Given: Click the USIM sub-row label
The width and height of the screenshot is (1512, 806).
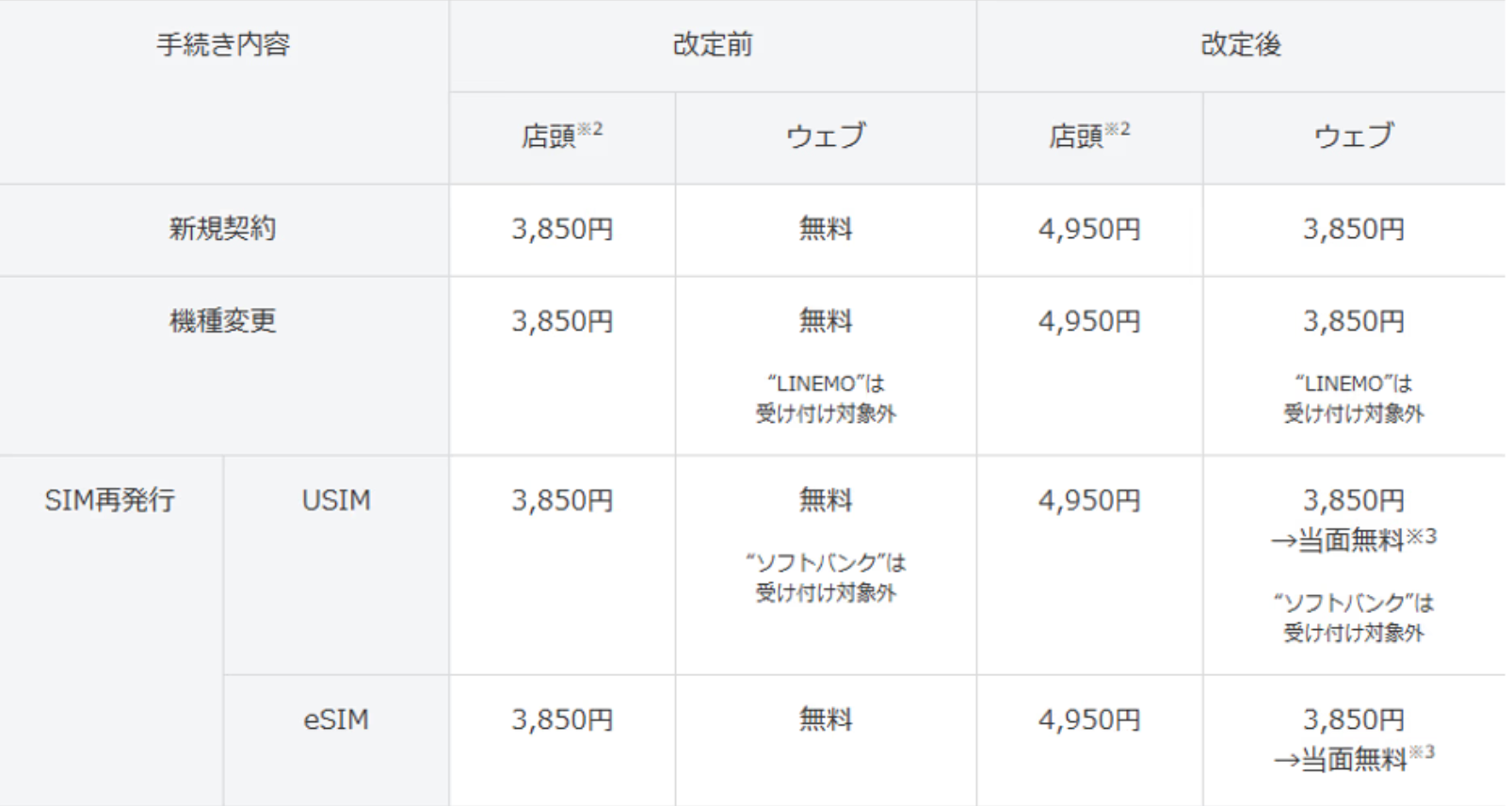Looking at the screenshot, I should tap(336, 500).
